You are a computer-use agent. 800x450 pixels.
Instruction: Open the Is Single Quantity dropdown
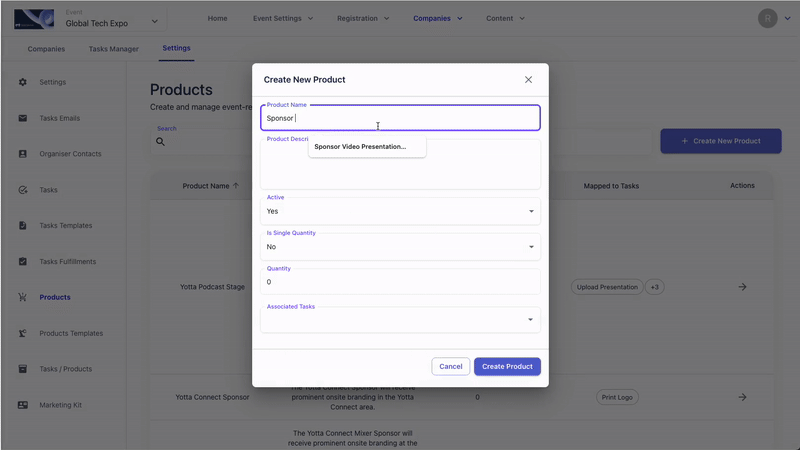(531, 247)
